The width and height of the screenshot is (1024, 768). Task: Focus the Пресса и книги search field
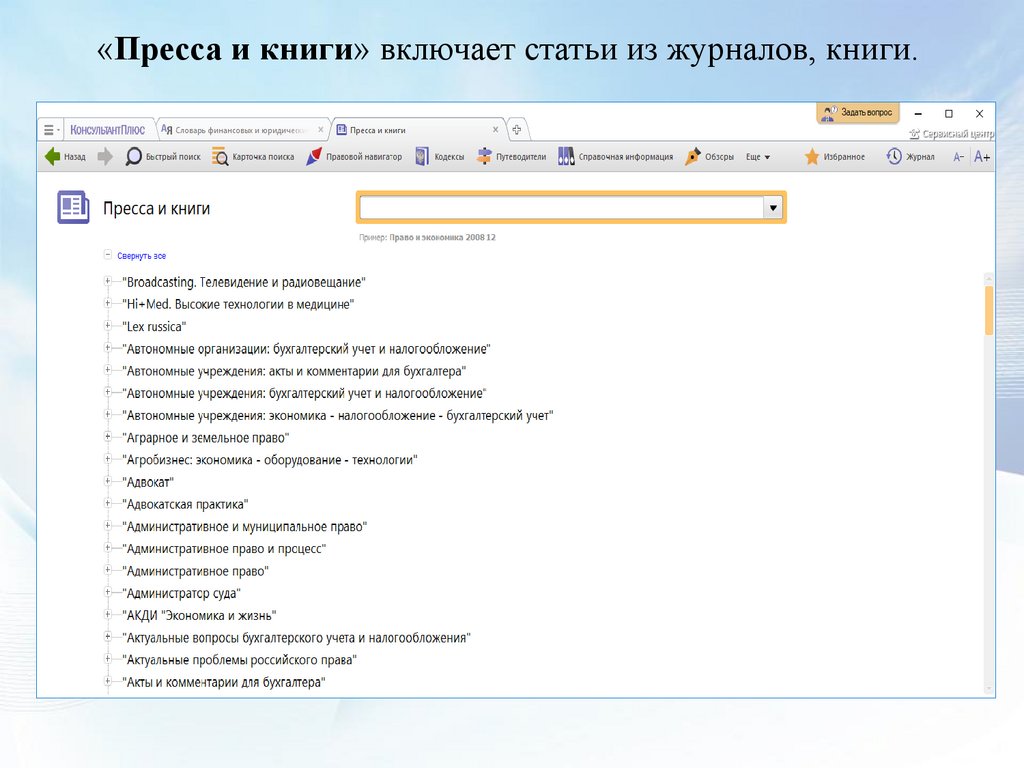[562, 208]
